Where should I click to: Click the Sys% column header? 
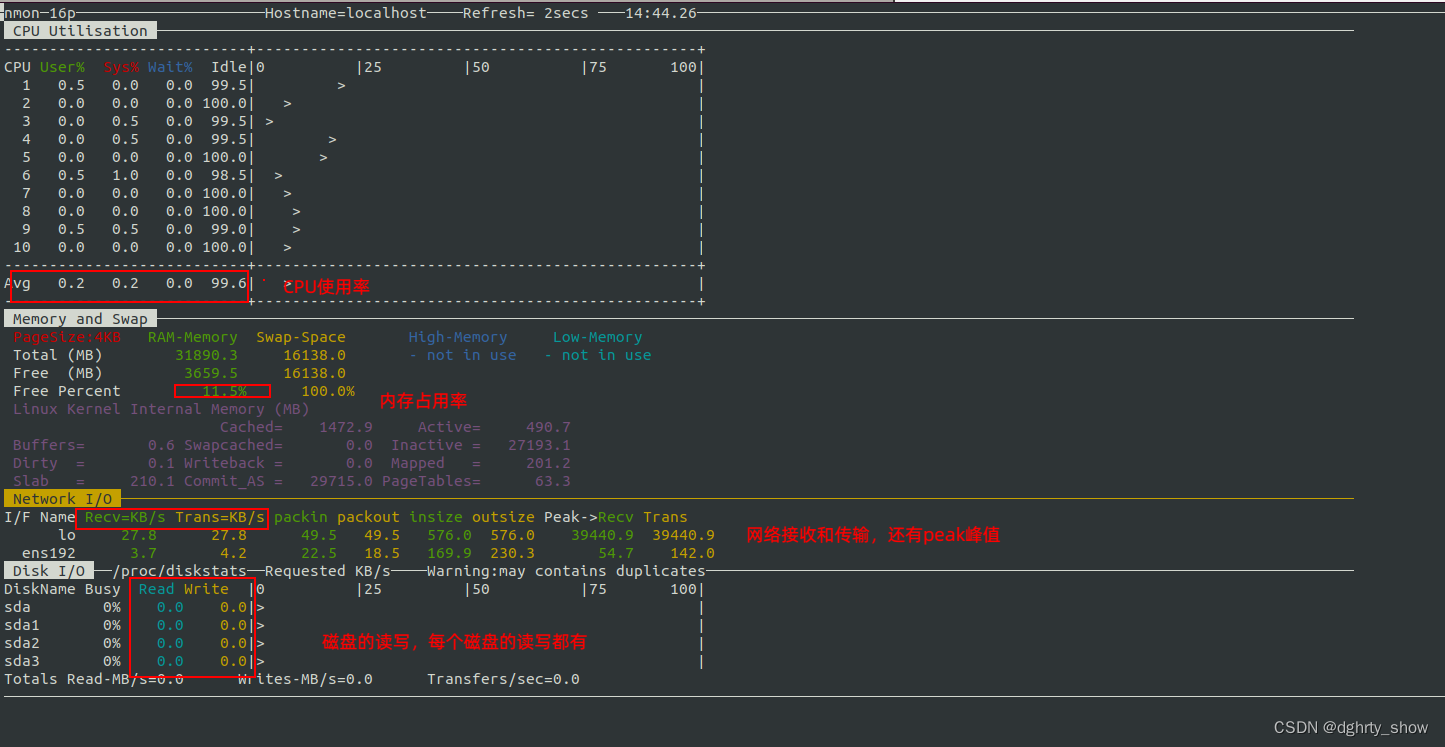click(x=121, y=67)
